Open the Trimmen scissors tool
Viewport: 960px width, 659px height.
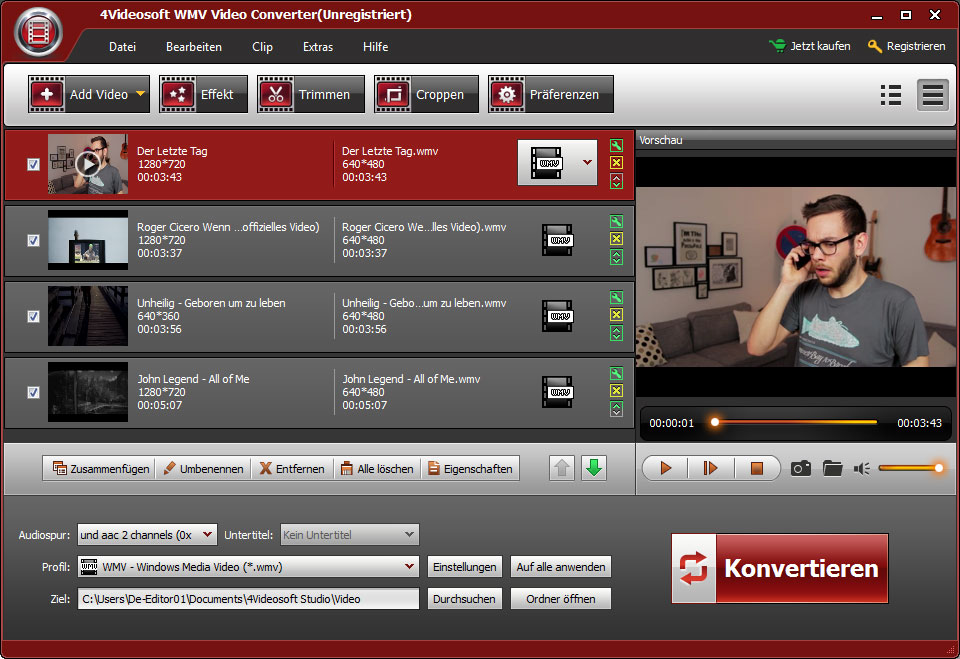point(310,94)
